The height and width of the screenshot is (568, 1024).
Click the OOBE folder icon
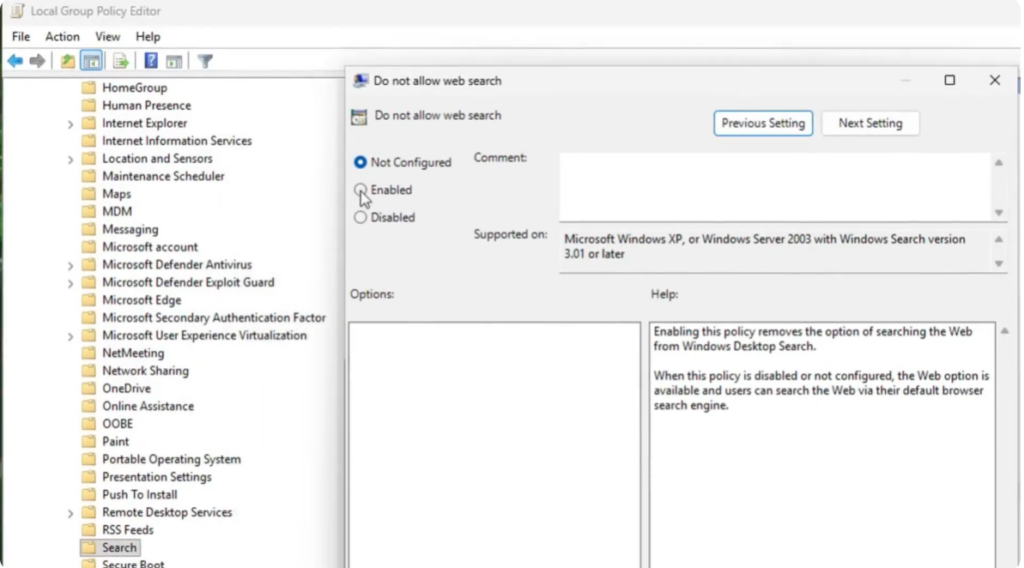[x=89, y=424]
